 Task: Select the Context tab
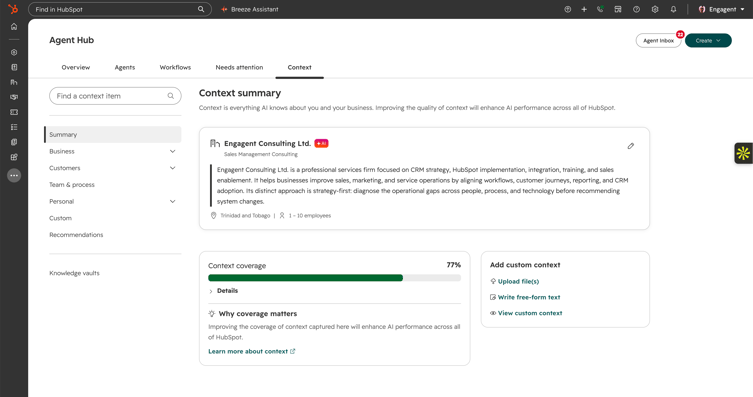pyautogui.click(x=300, y=67)
